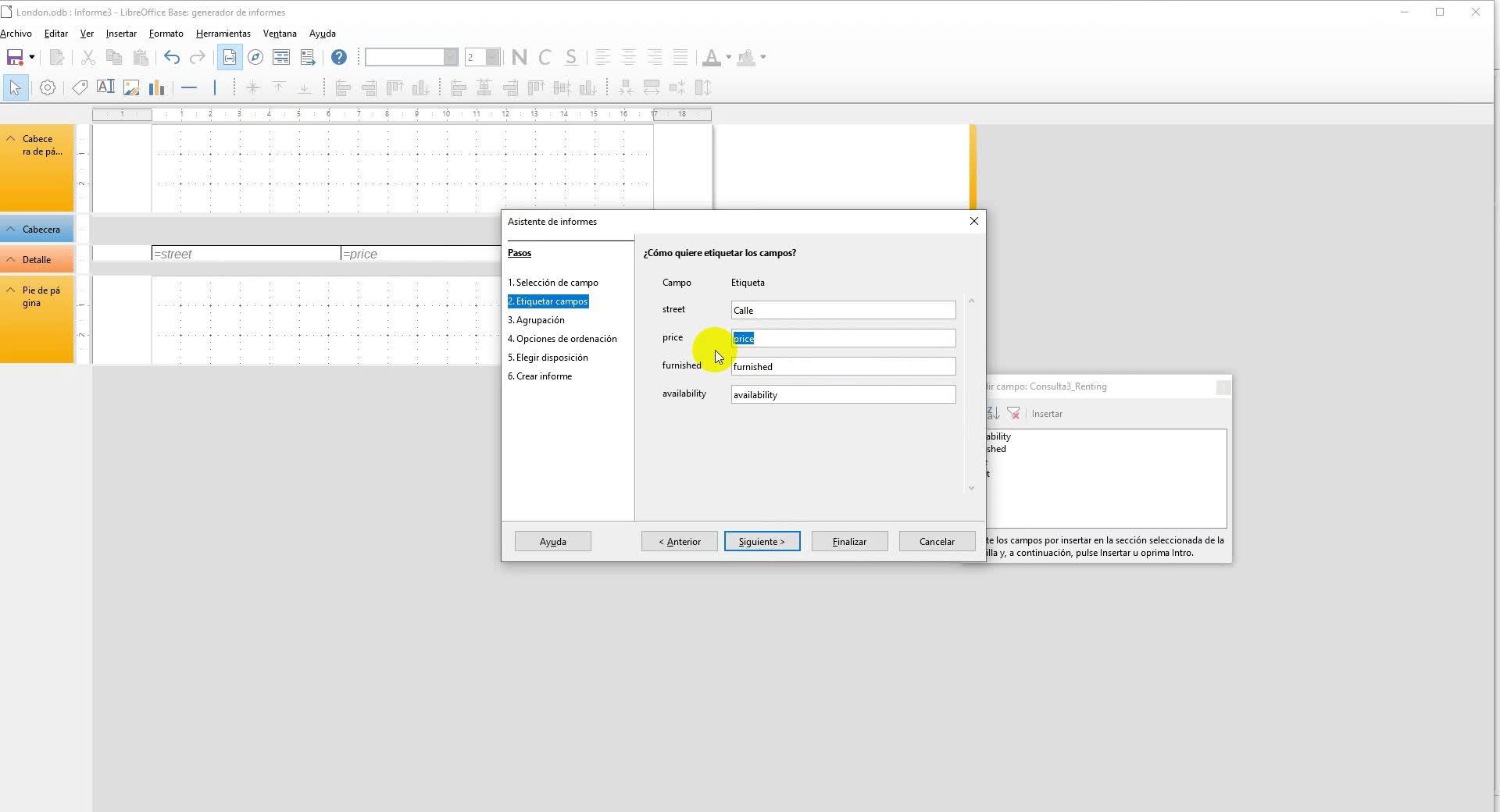This screenshot has width=1500, height=812.
Task: Click the Execute Report icon
Action: click(308, 57)
